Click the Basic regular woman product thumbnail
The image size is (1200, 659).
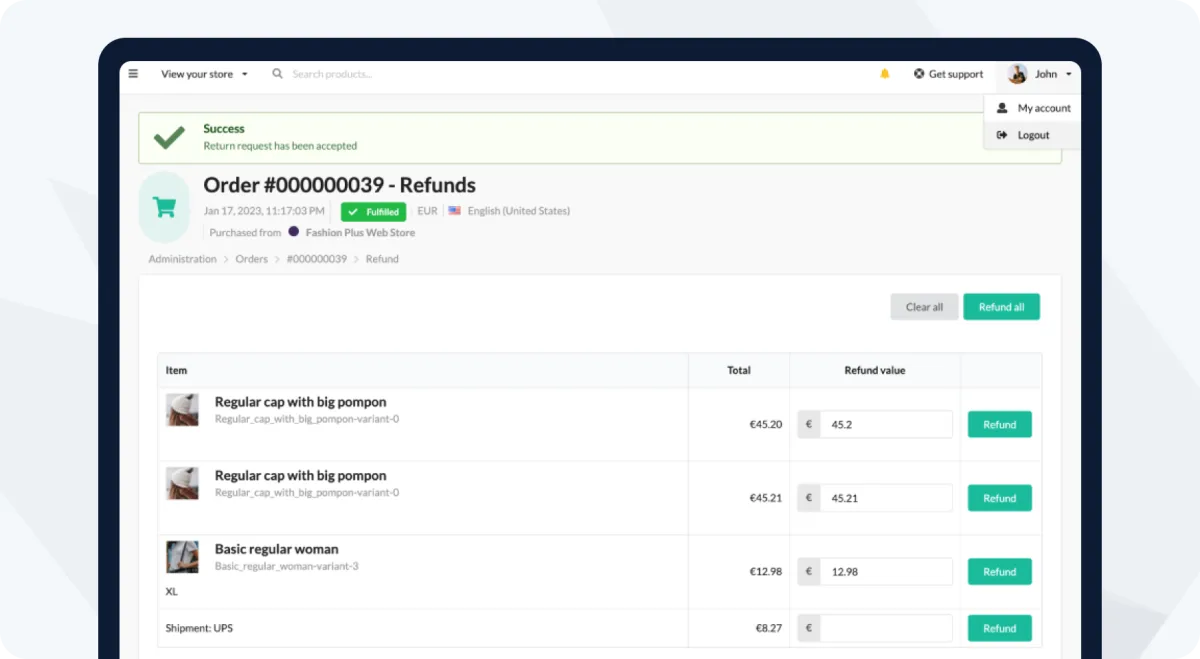(x=182, y=557)
